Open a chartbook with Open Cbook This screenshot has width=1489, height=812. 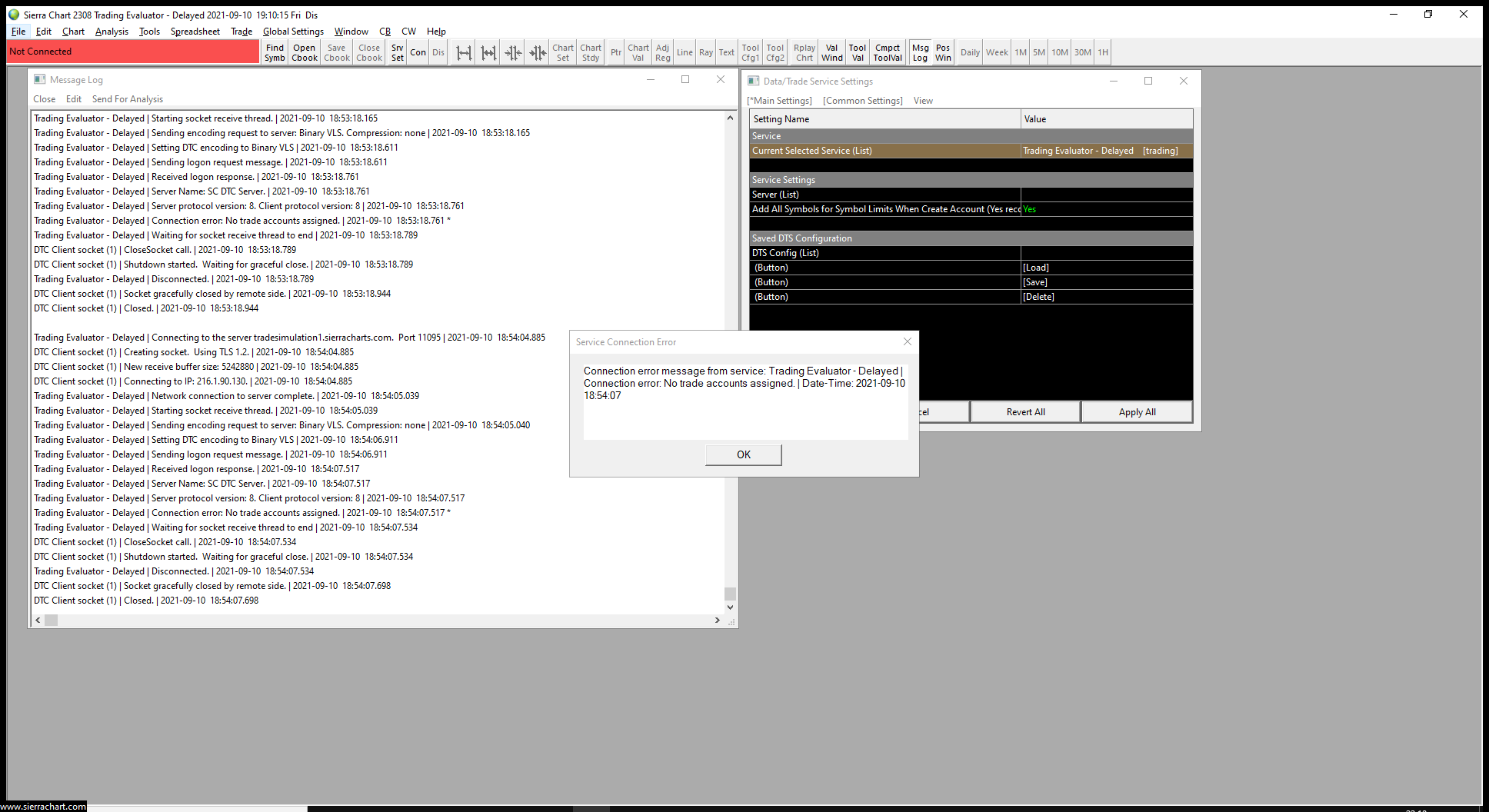click(x=305, y=52)
